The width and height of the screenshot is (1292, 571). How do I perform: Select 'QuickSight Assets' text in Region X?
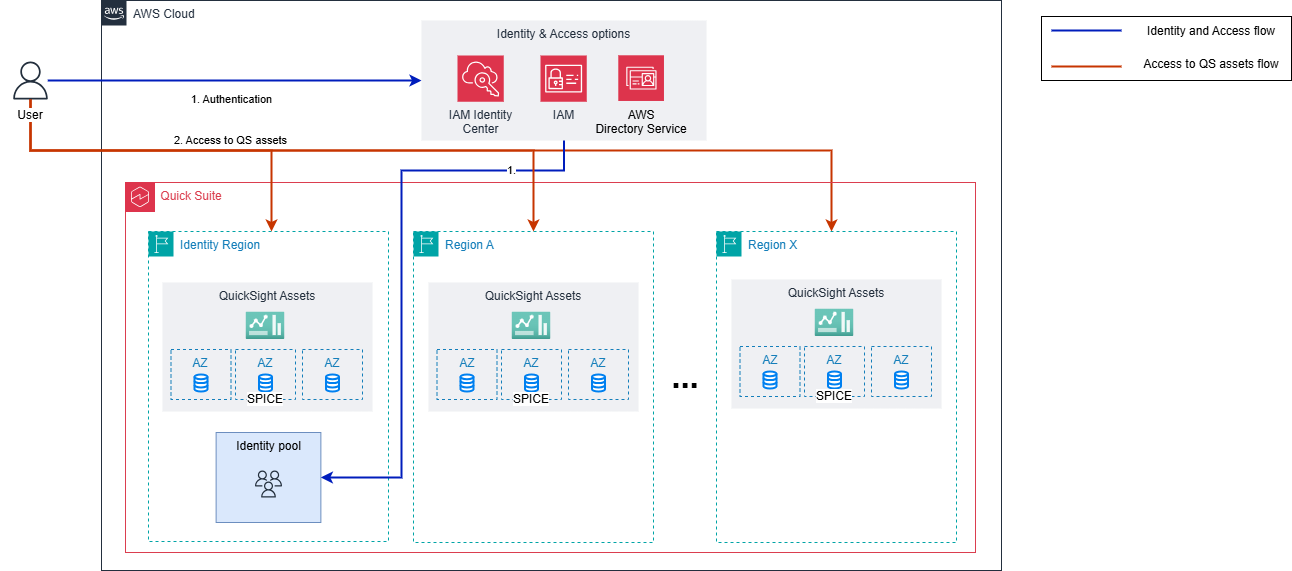click(x=836, y=293)
